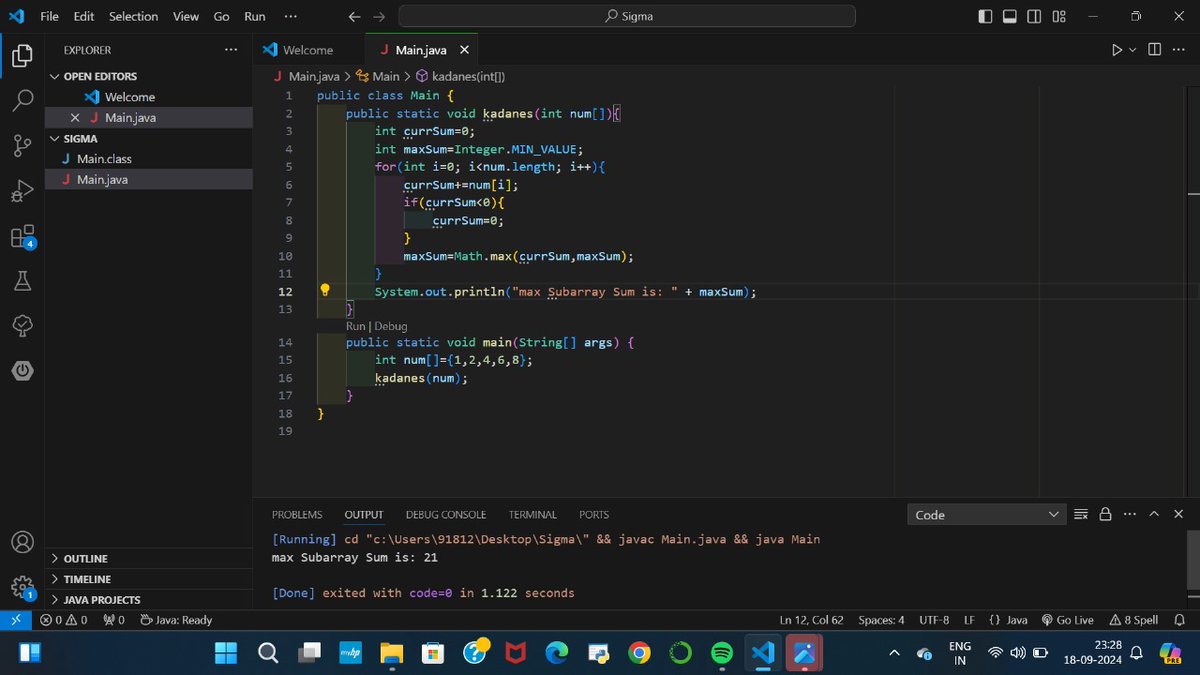The image size is (1200, 675).
Task: Click the Sigma command center search box
Action: pyautogui.click(x=627, y=16)
